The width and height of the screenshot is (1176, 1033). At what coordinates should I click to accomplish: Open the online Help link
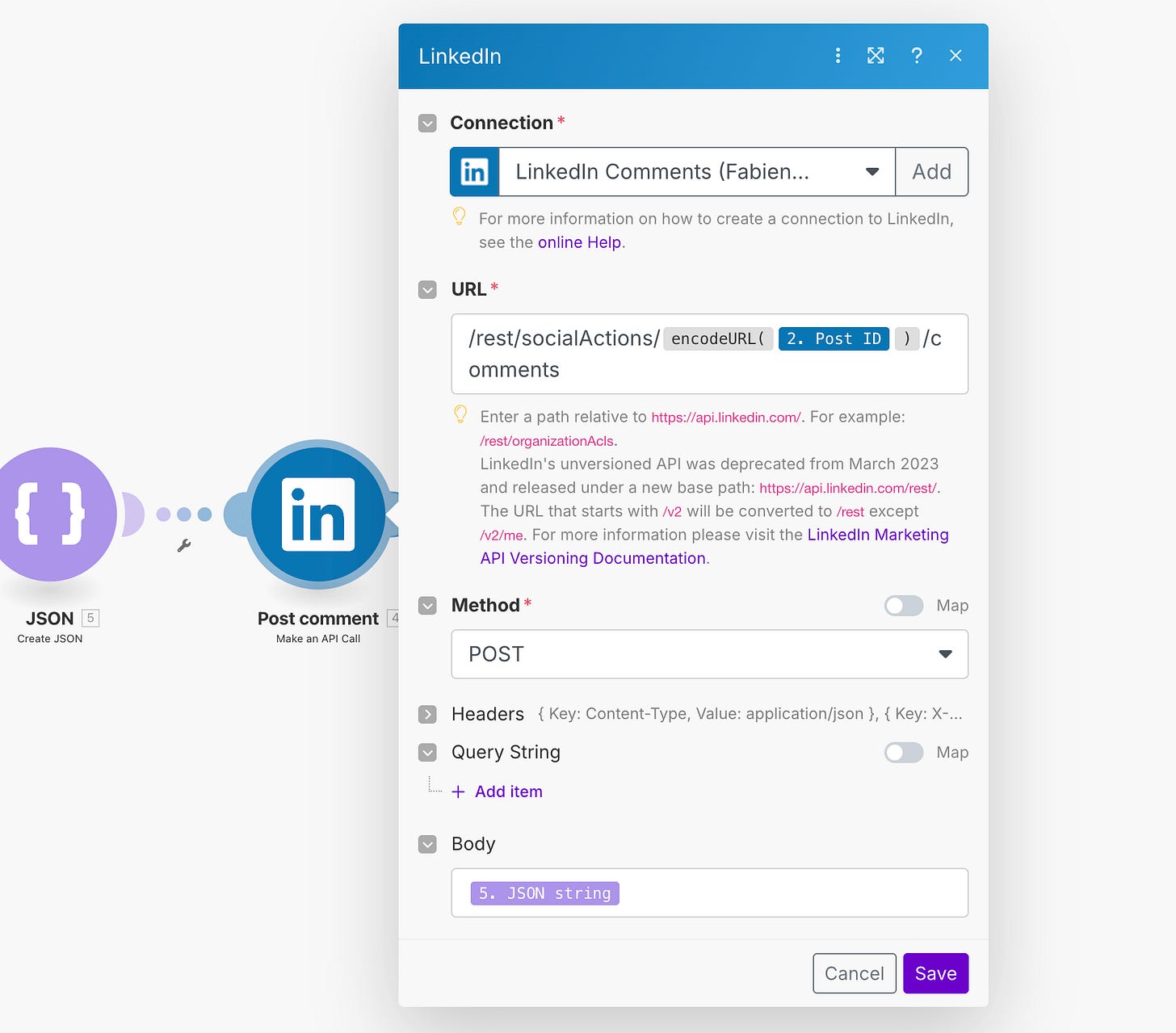(x=579, y=242)
